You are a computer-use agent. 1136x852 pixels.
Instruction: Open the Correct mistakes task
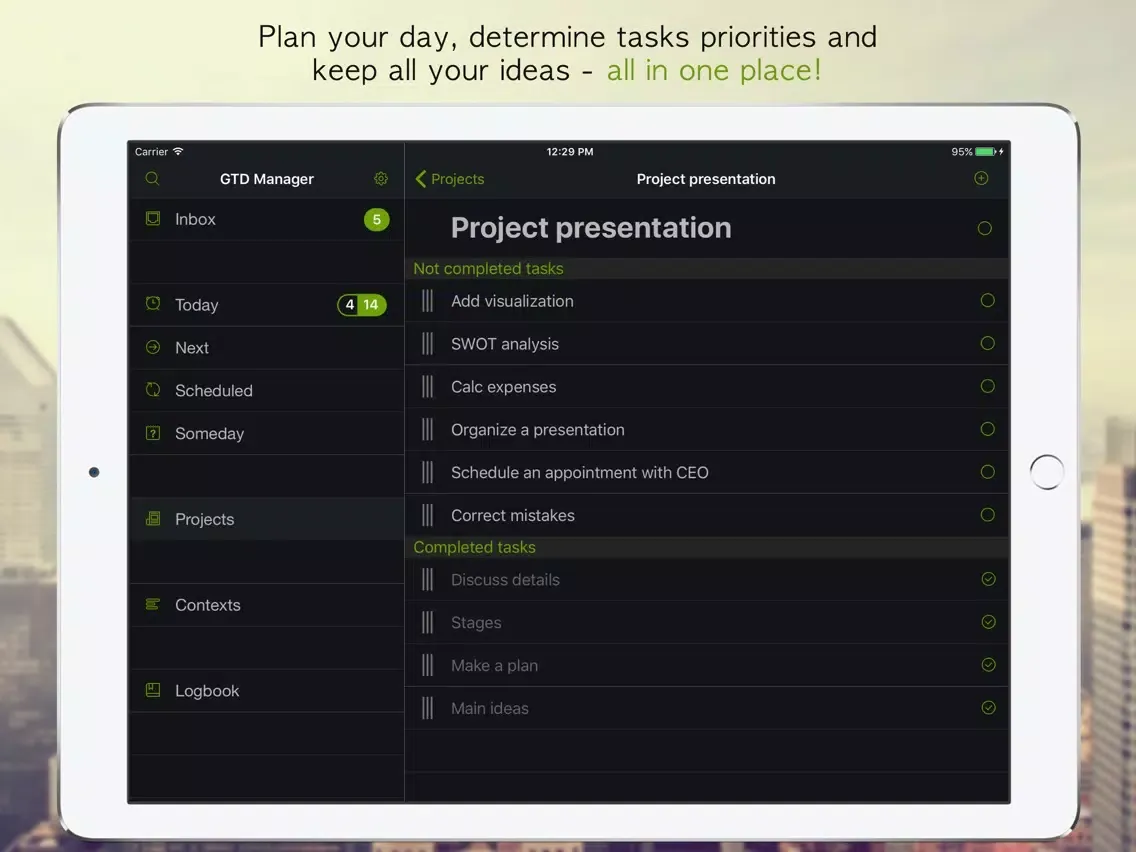click(x=706, y=515)
